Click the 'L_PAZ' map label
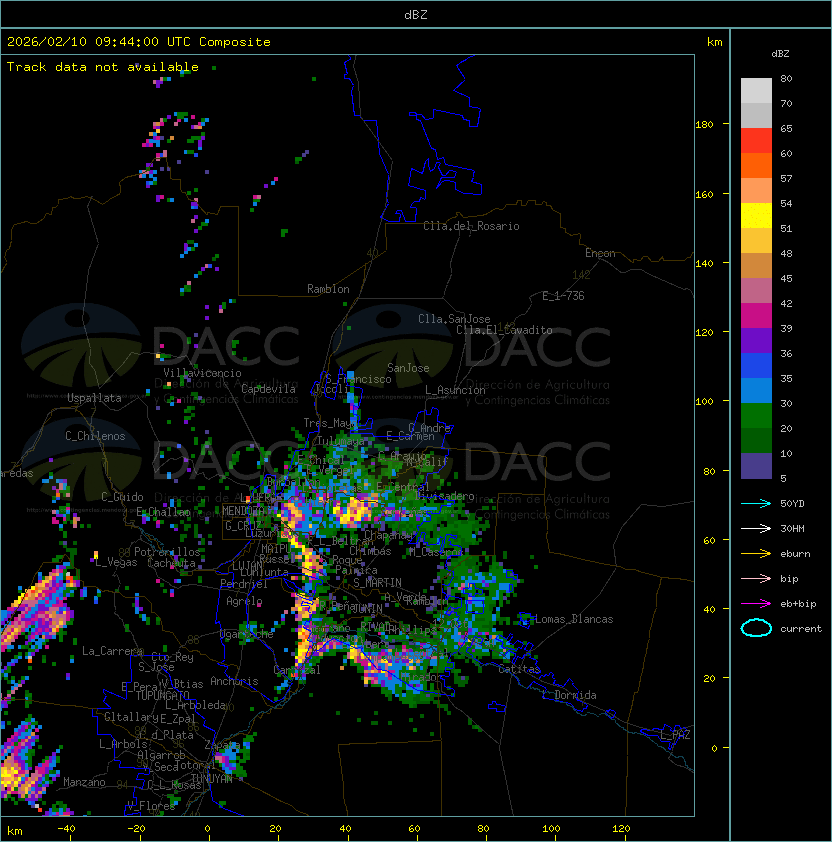 (x=675, y=735)
